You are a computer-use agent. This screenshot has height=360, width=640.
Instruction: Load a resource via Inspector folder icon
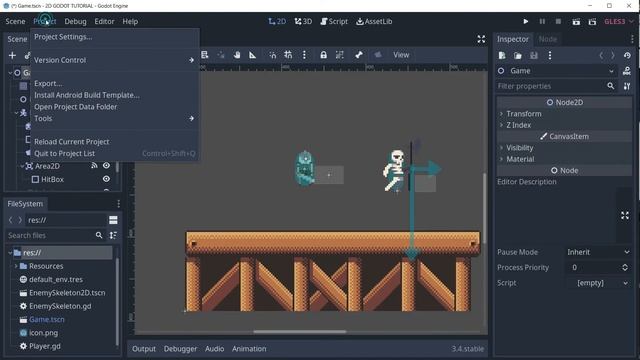518,56
